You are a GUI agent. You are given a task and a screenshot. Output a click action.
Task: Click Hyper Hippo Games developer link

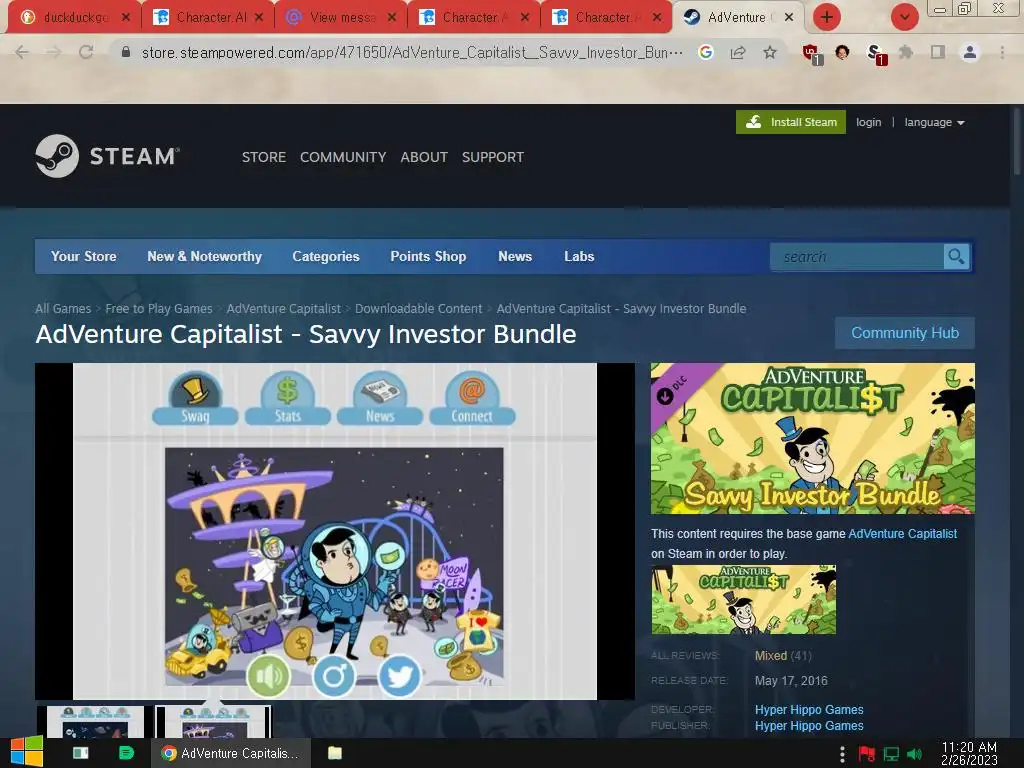(809, 710)
